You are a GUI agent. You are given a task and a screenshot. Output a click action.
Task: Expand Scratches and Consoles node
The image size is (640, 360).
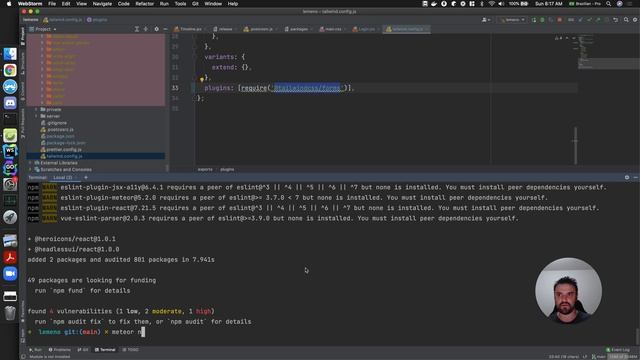click(30, 169)
